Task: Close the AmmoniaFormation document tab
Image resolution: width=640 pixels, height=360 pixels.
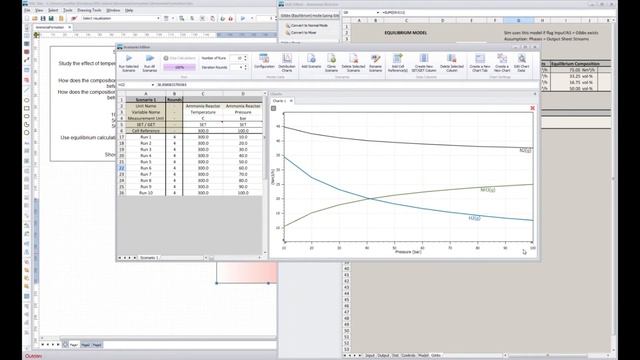Action: coord(69,27)
